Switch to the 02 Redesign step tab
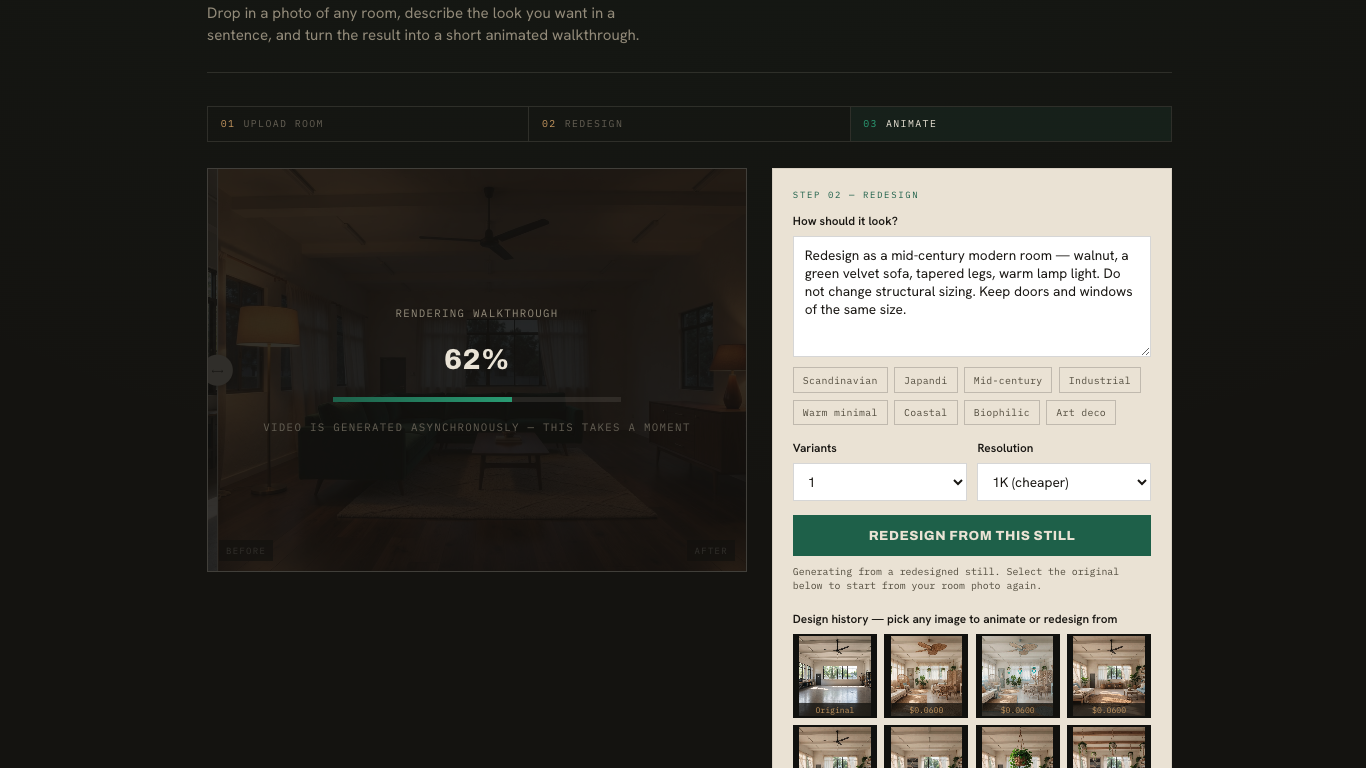 [689, 124]
